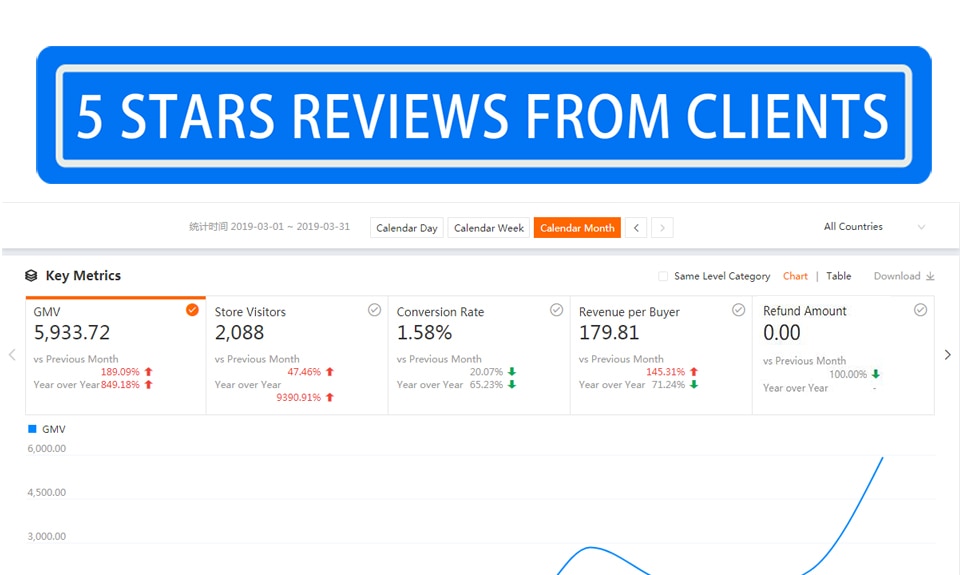The height and width of the screenshot is (575, 960).
Task: Select the Refund Amount metric checkmark
Action: pyautogui.click(x=920, y=310)
